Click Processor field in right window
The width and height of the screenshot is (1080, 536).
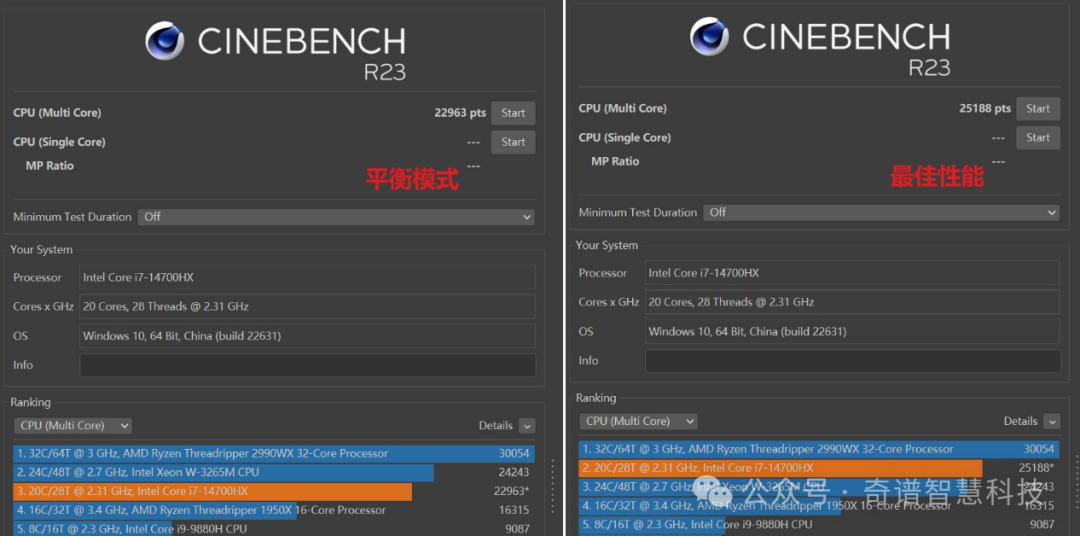click(x=853, y=273)
